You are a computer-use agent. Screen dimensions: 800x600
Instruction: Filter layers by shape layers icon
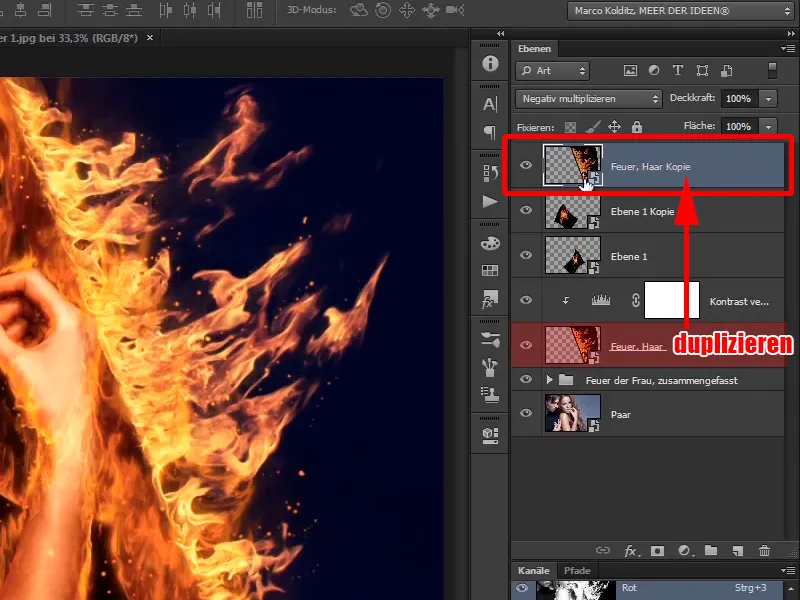(703, 70)
